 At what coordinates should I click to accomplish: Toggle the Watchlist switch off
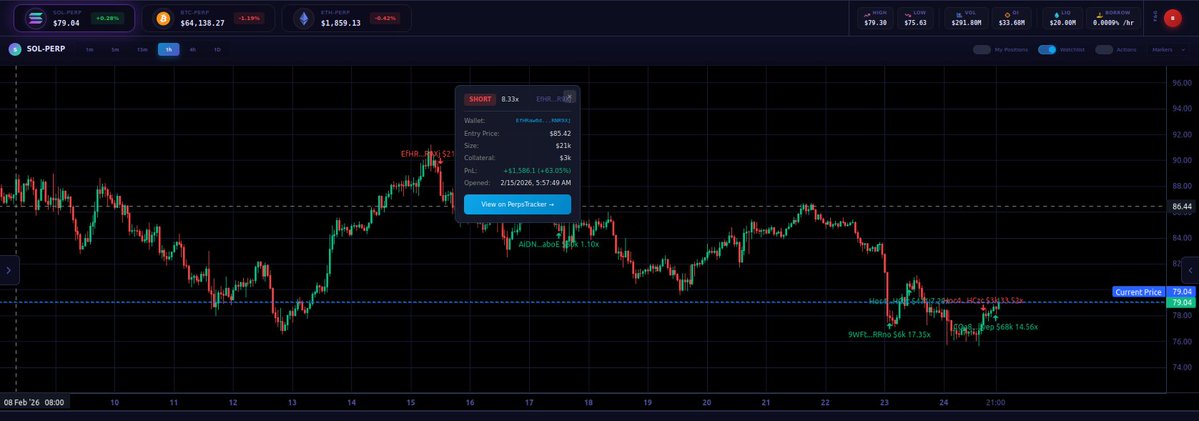[x=1047, y=50]
